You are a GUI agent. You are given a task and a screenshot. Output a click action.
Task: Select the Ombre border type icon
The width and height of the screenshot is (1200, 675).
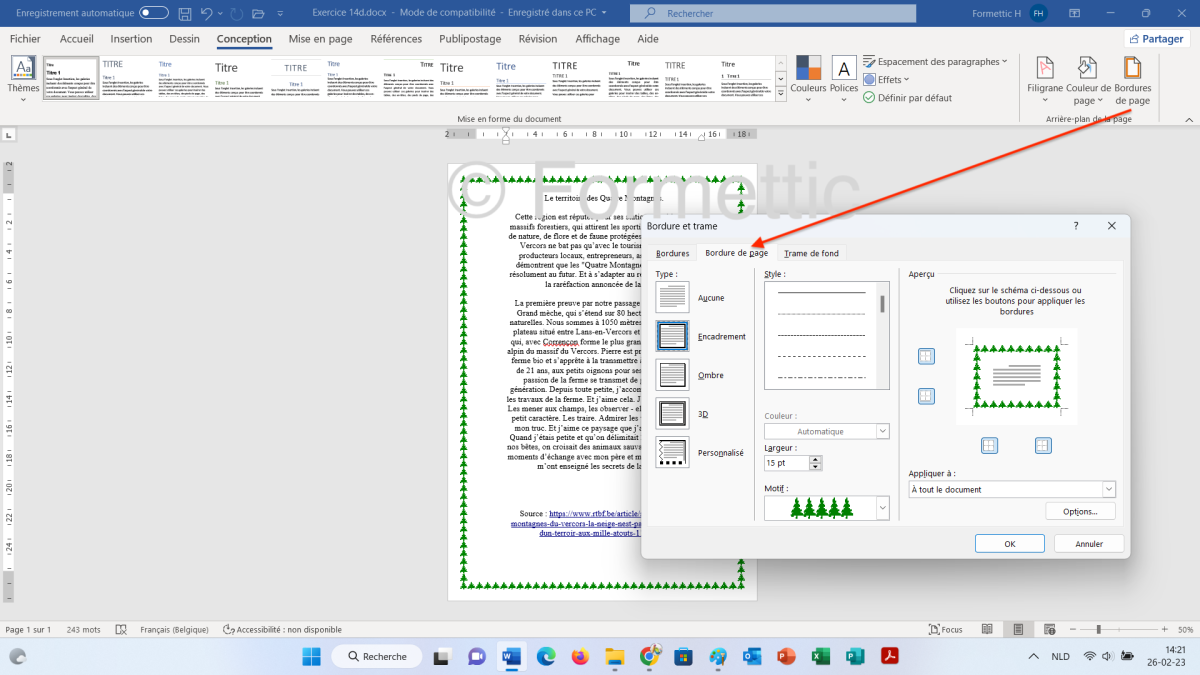click(x=673, y=375)
